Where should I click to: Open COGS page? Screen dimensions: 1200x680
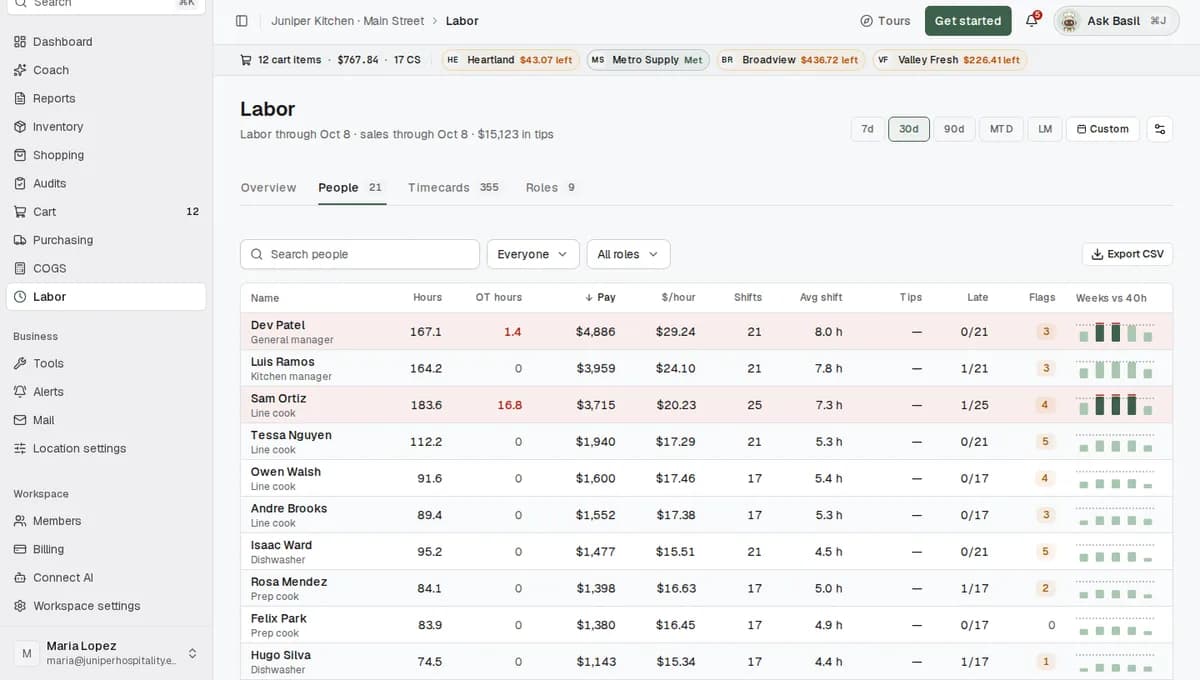coord(106,268)
